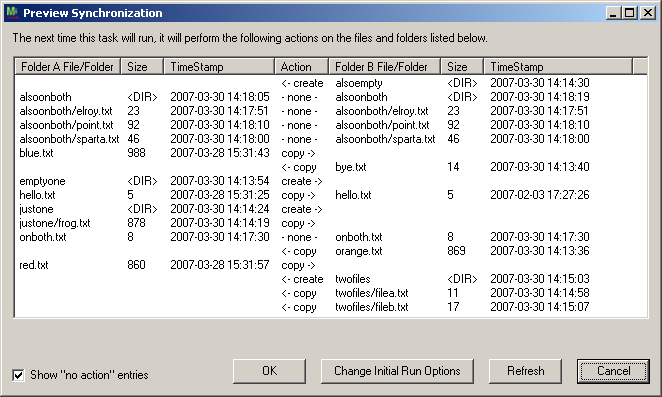Click the "copy ->" action for red.txt
662x397 pixels.
coord(298,265)
